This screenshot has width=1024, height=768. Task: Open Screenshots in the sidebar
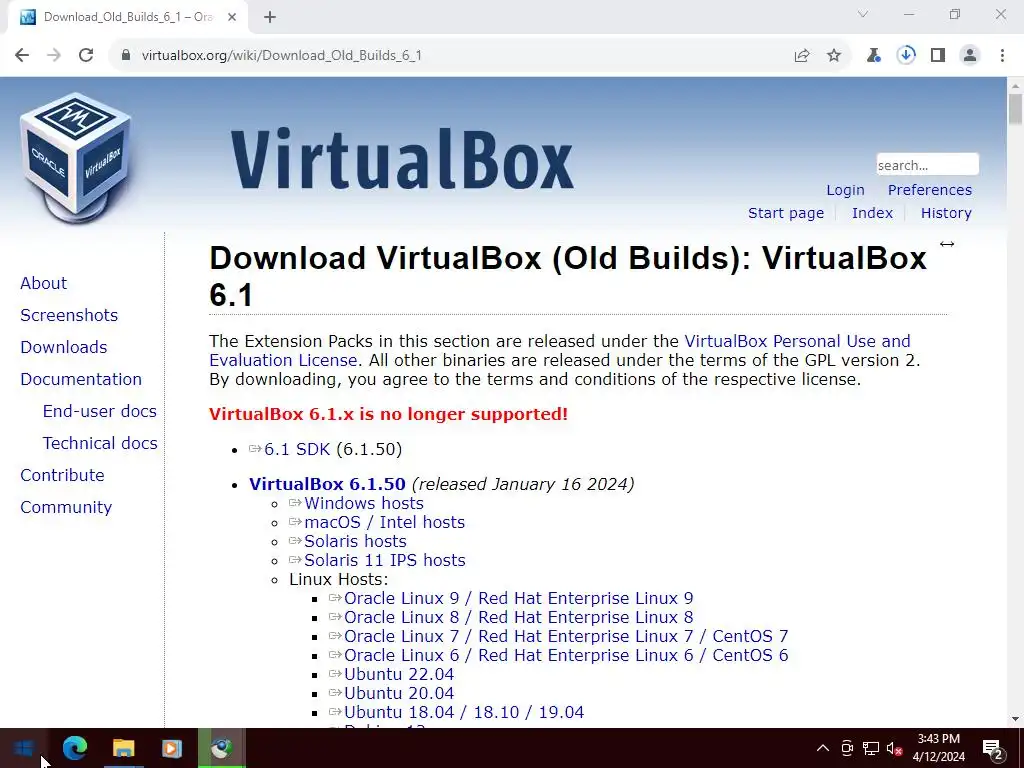coord(69,315)
